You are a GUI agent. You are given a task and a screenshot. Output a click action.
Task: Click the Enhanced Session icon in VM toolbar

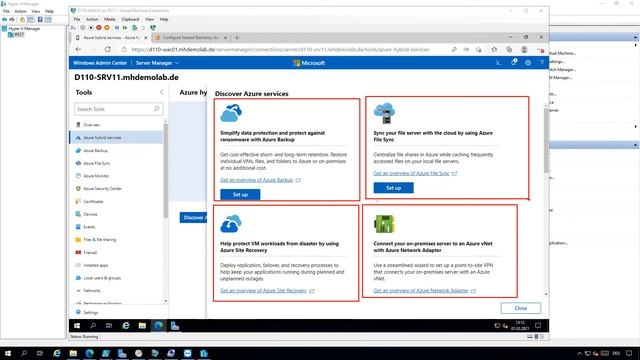click(153, 28)
